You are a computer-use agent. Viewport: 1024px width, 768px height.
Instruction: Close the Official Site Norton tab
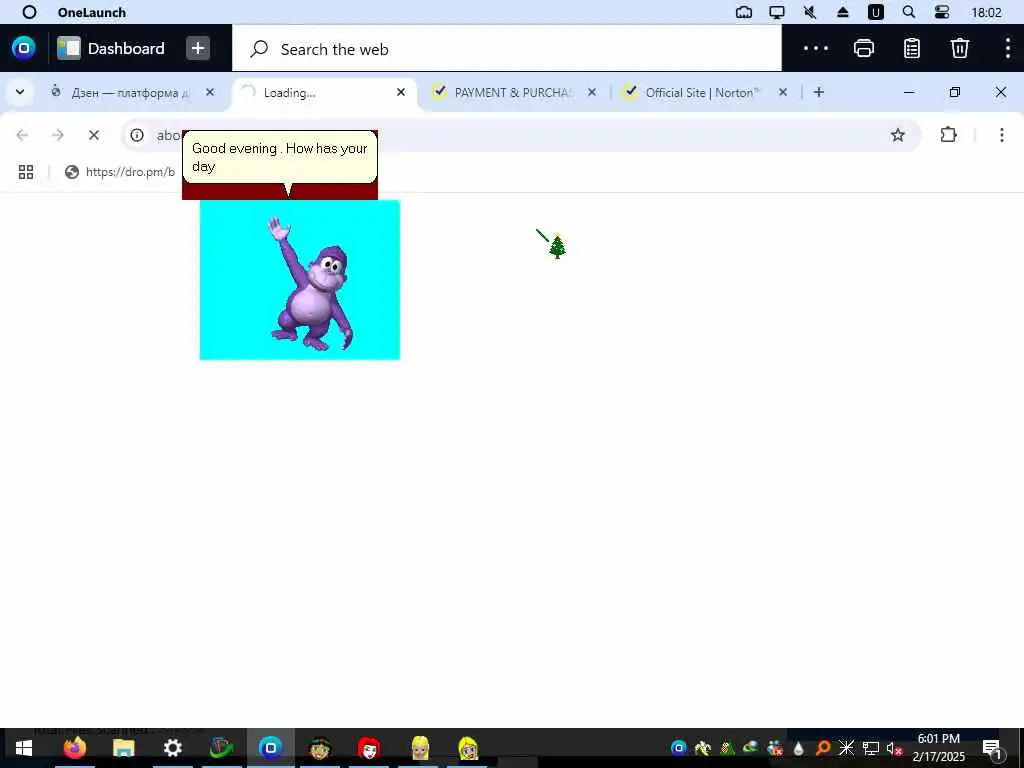(x=783, y=93)
